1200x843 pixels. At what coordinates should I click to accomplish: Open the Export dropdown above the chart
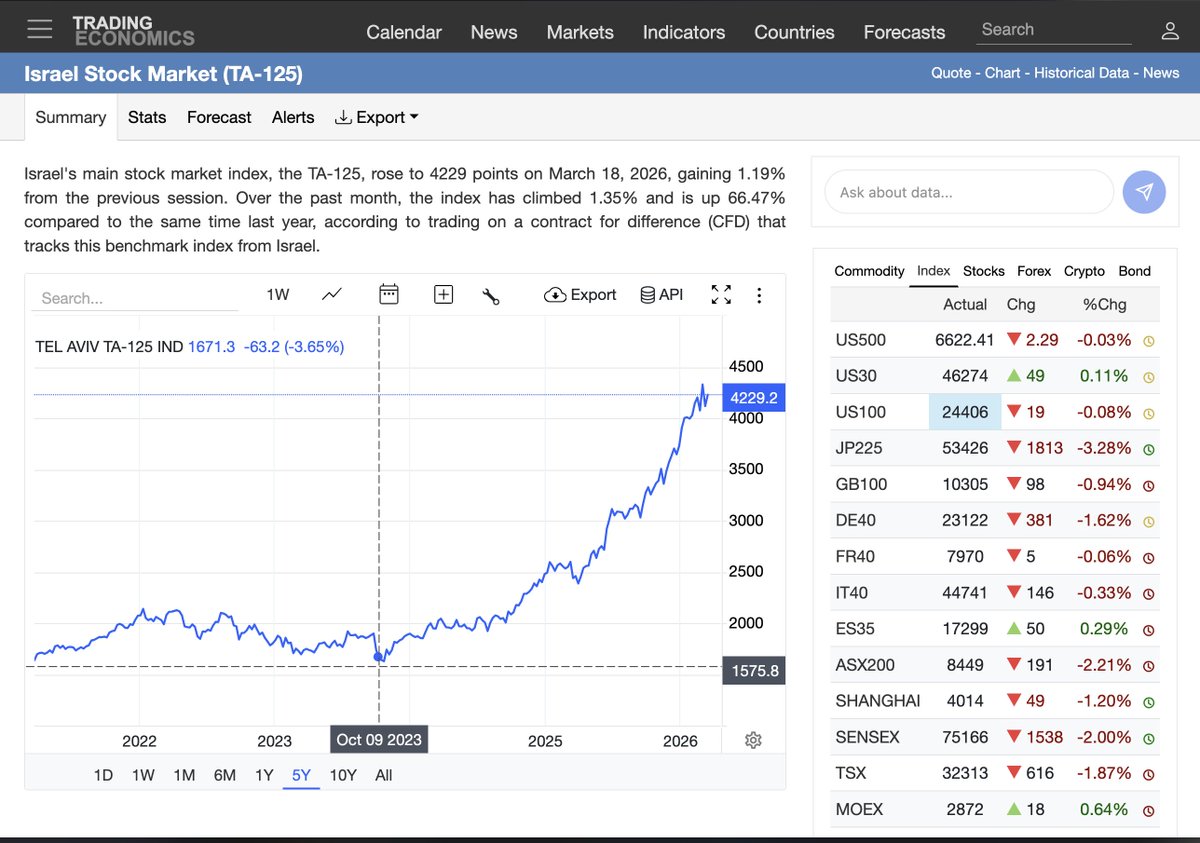pos(579,294)
